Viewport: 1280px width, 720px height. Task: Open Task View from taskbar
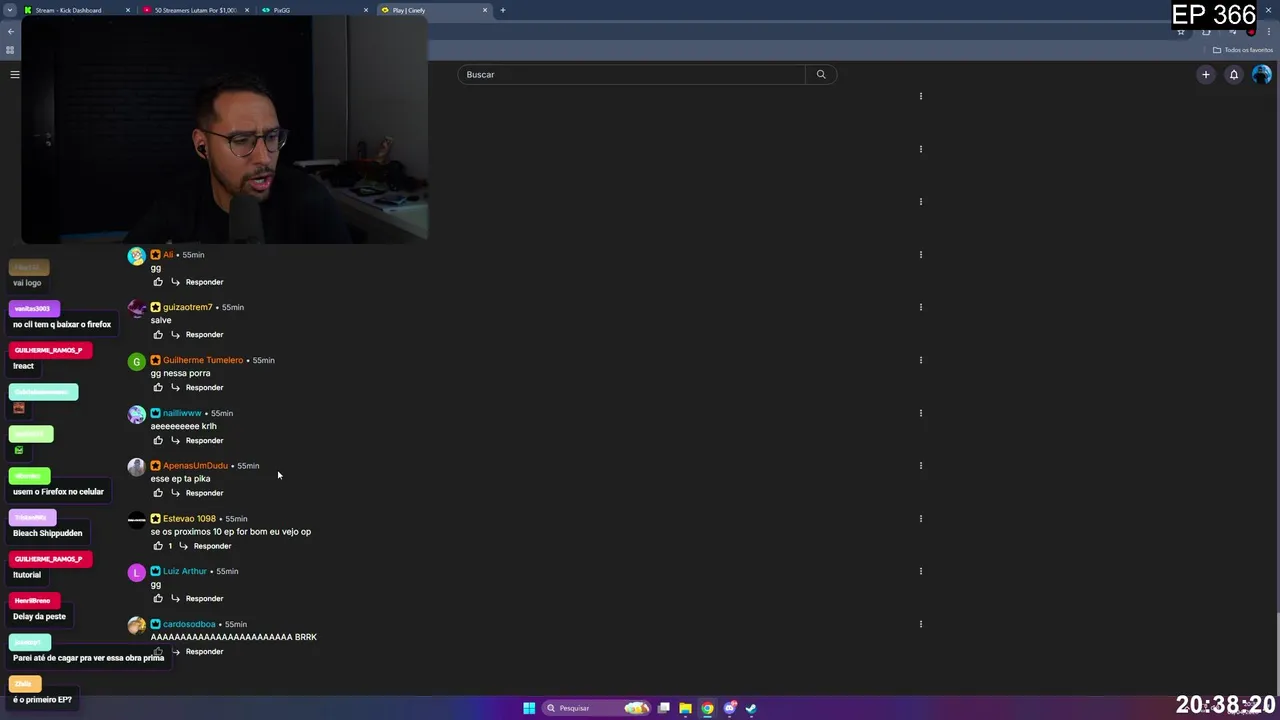pyautogui.click(x=663, y=708)
